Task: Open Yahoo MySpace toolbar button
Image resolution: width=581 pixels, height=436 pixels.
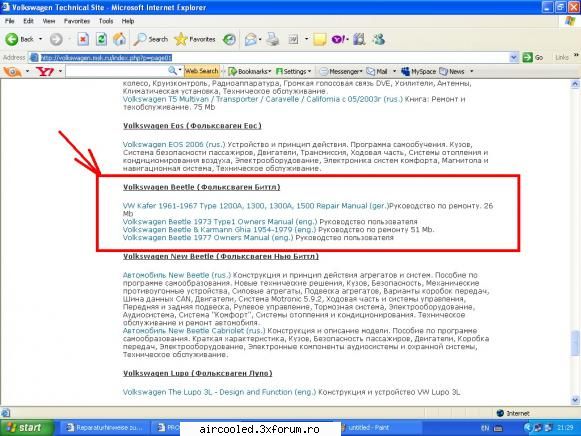Action: [419, 71]
